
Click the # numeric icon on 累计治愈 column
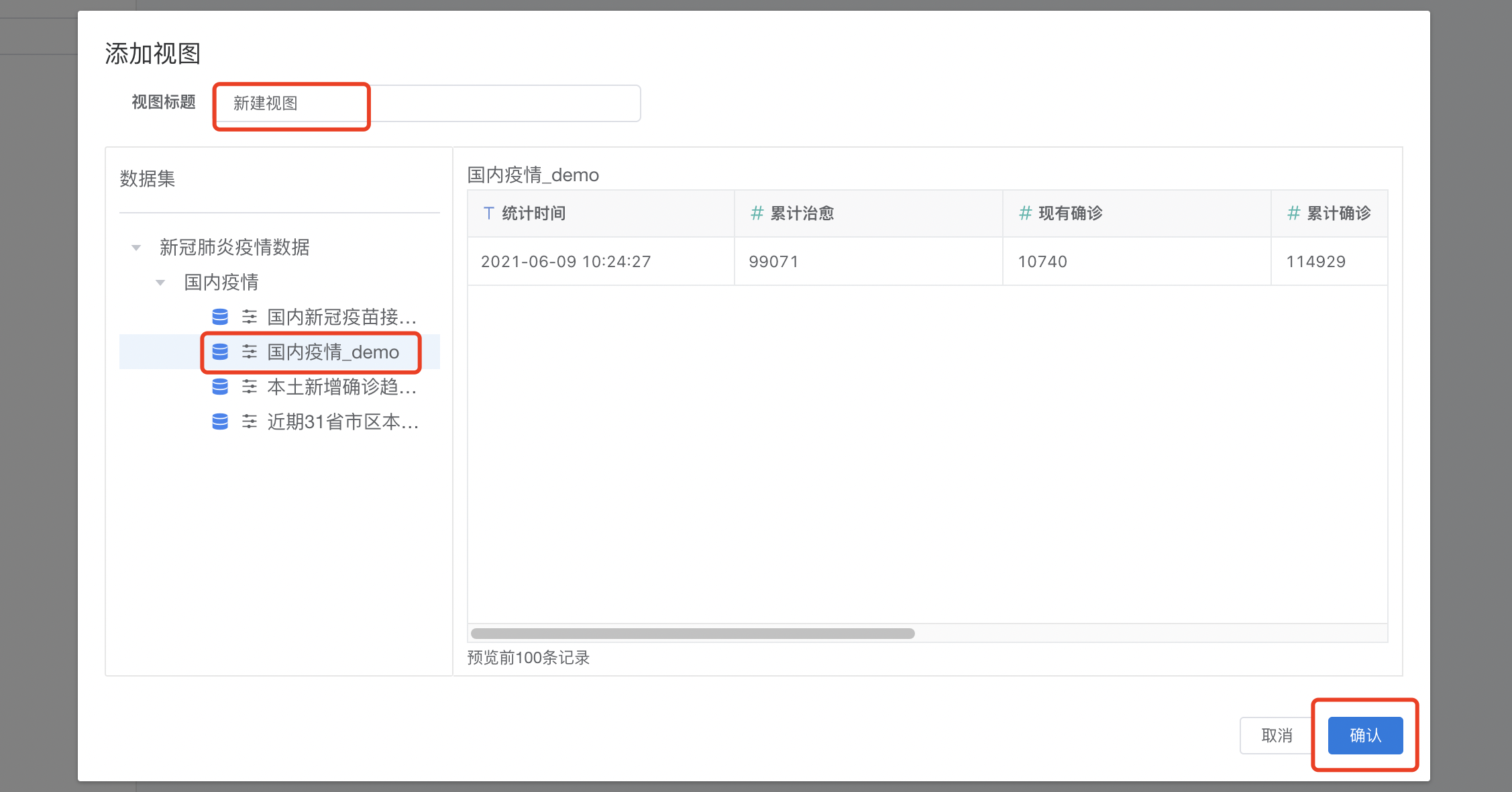tap(757, 213)
